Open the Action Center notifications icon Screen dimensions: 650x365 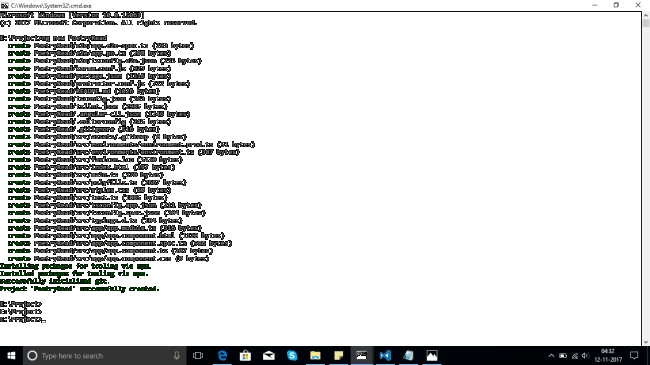(634, 355)
